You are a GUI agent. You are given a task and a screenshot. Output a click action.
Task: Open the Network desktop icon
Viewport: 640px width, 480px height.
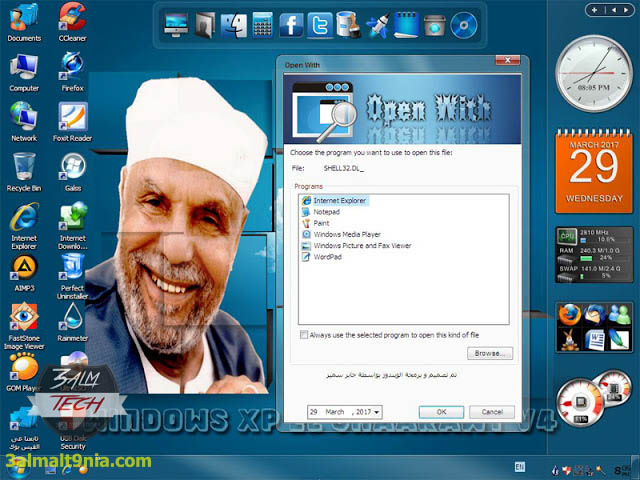[24, 122]
